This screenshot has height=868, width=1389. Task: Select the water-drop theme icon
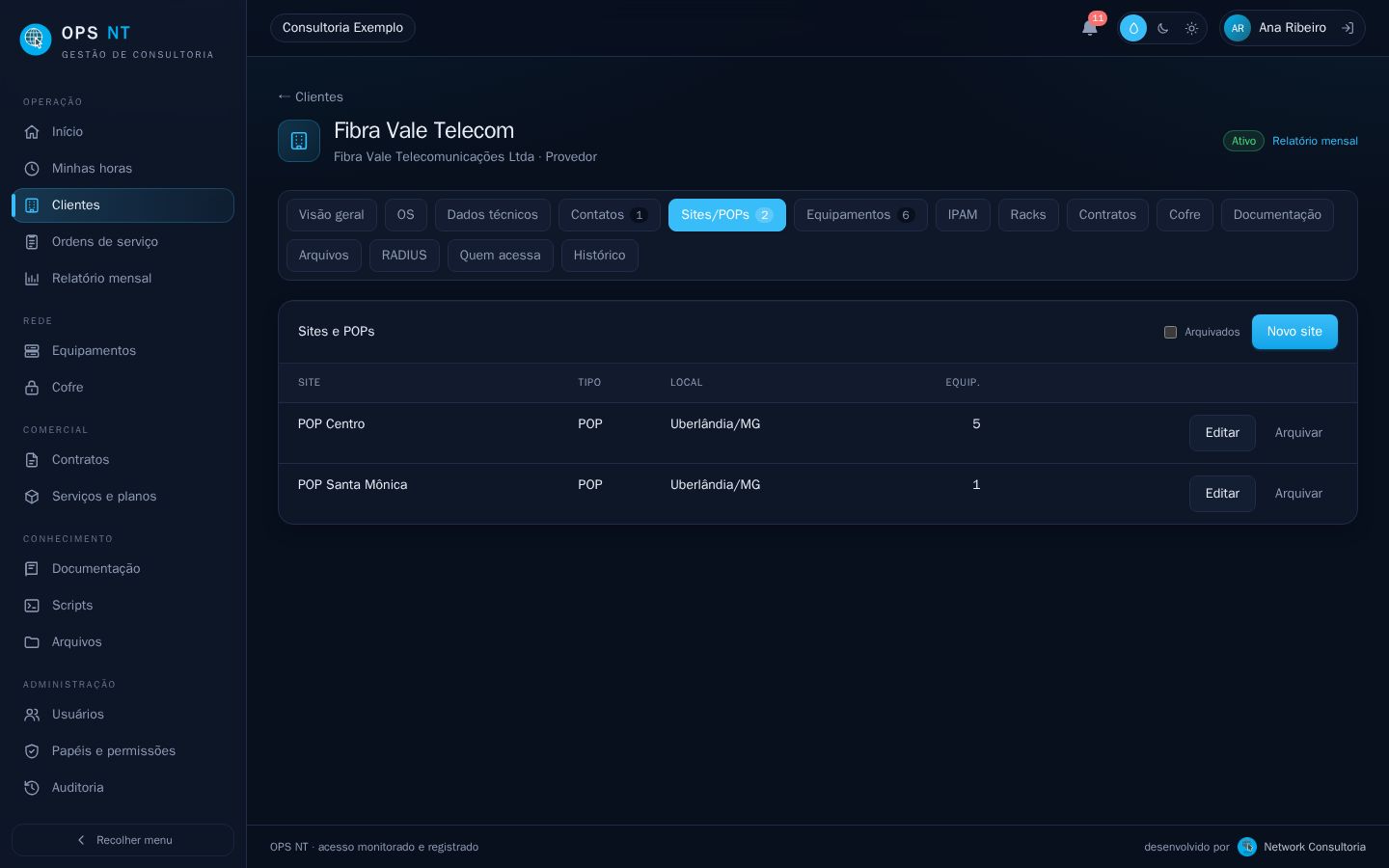[1133, 28]
